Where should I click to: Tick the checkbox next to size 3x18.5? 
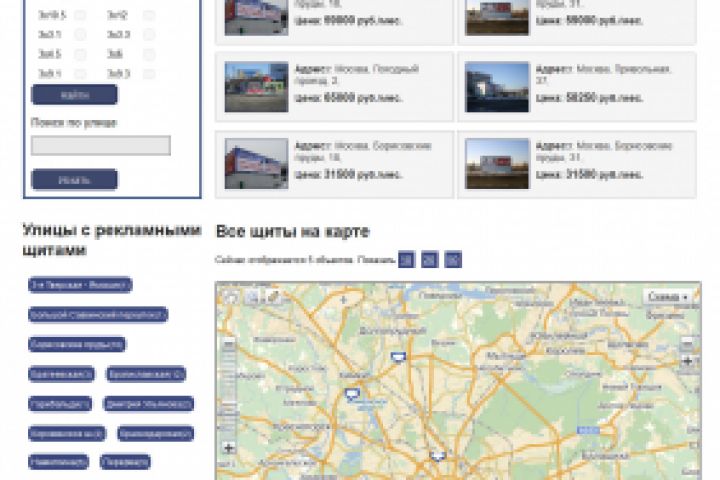click(x=80, y=15)
